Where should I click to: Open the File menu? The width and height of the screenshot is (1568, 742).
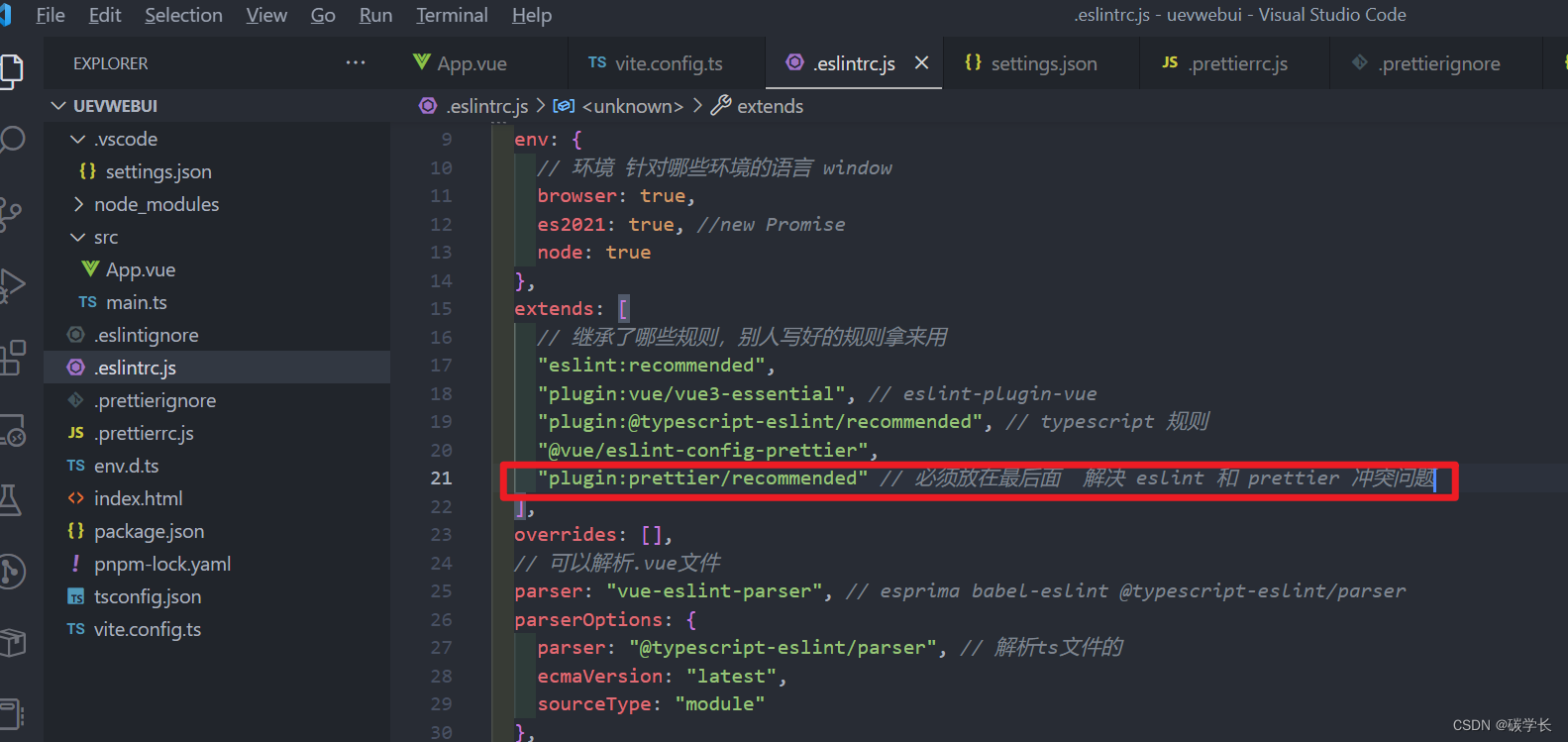(x=51, y=15)
